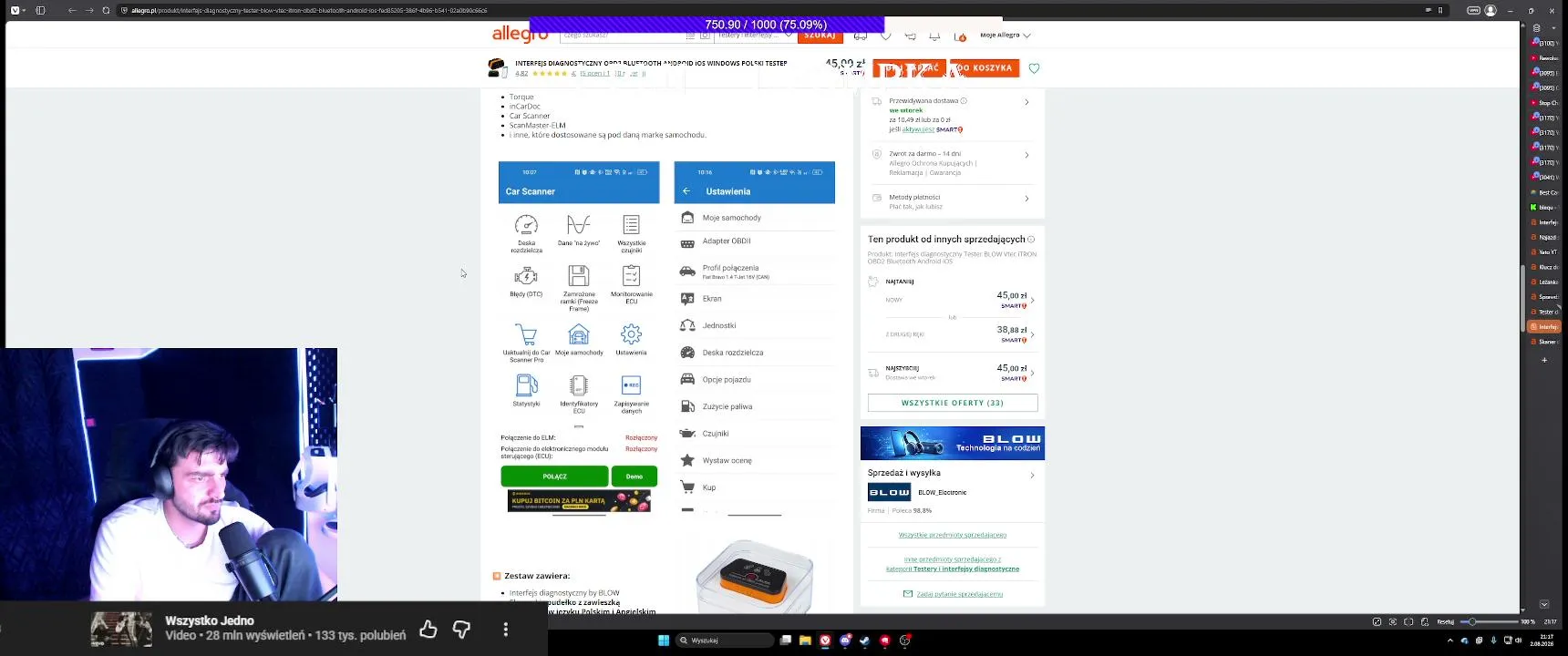Screen dimensions: 1568x656
Task: Click the Allegro logo
Action: (521, 35)
